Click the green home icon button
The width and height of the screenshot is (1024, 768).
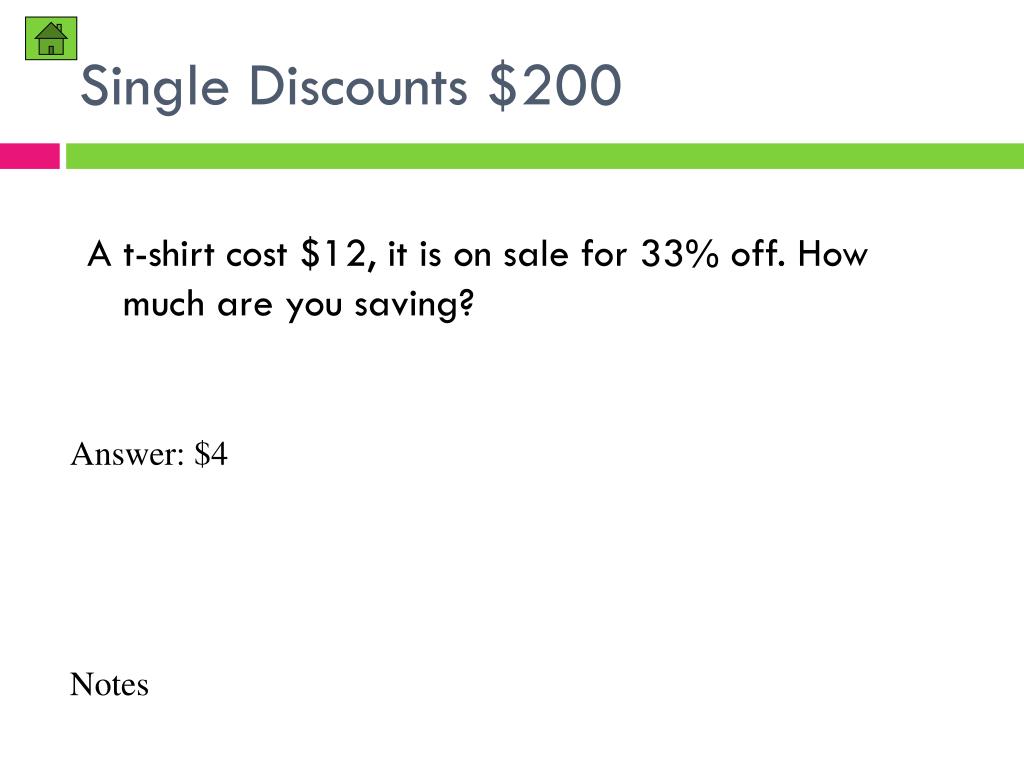(x=51, y=39)
